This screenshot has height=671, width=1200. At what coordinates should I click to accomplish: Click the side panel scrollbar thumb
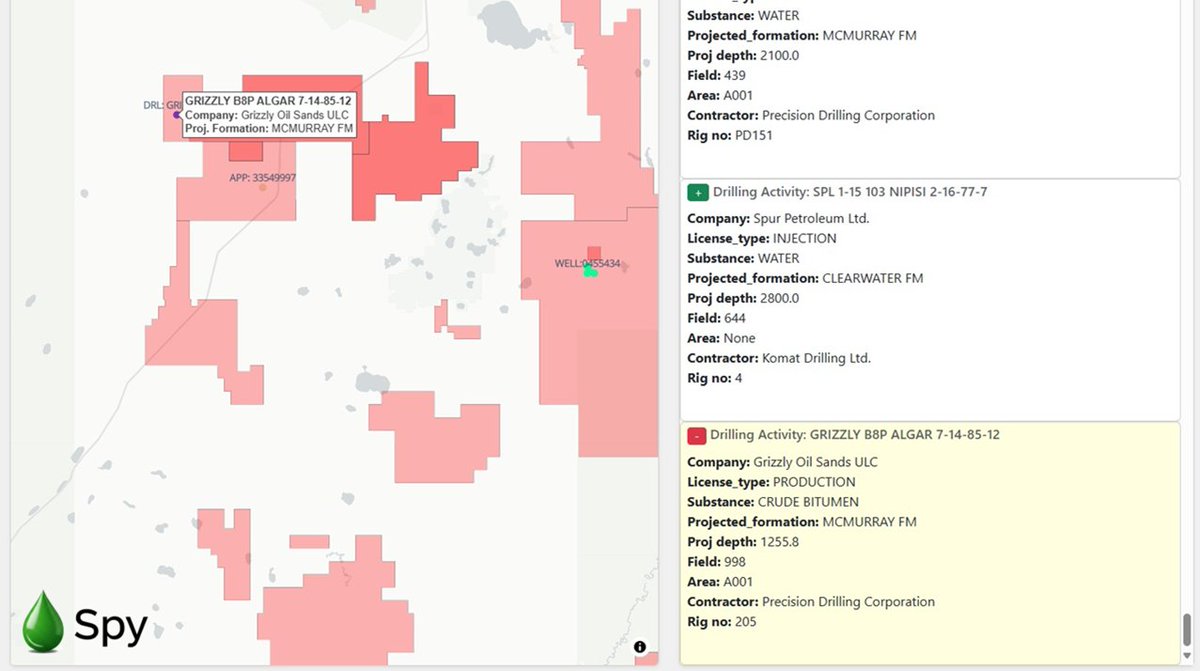[1187, 630]
